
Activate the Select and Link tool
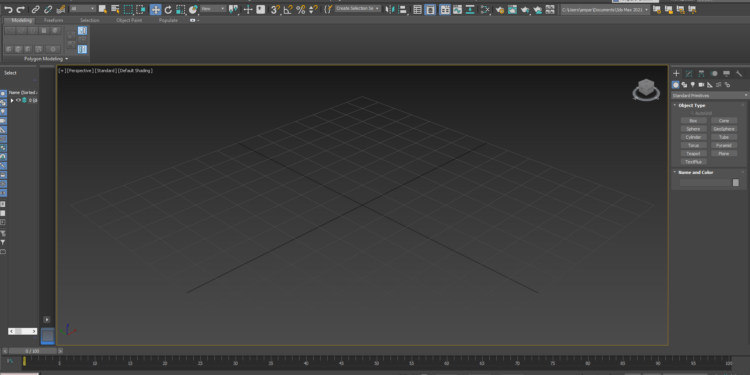point(35,9)
